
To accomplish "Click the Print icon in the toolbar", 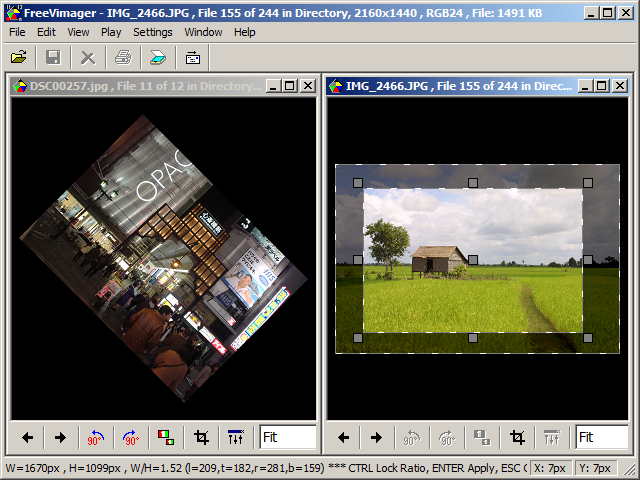I will tap(122, 58).
